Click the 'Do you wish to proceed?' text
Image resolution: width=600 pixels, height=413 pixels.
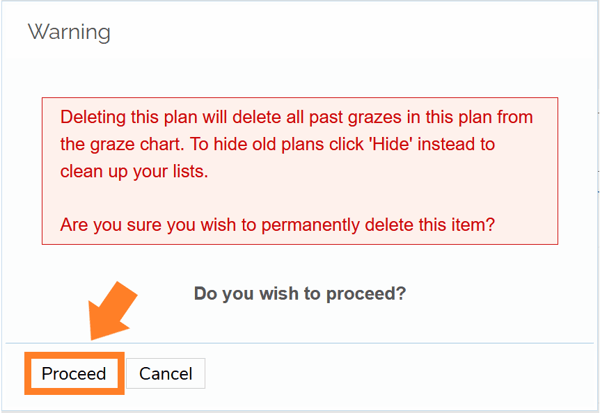(300, 294)
